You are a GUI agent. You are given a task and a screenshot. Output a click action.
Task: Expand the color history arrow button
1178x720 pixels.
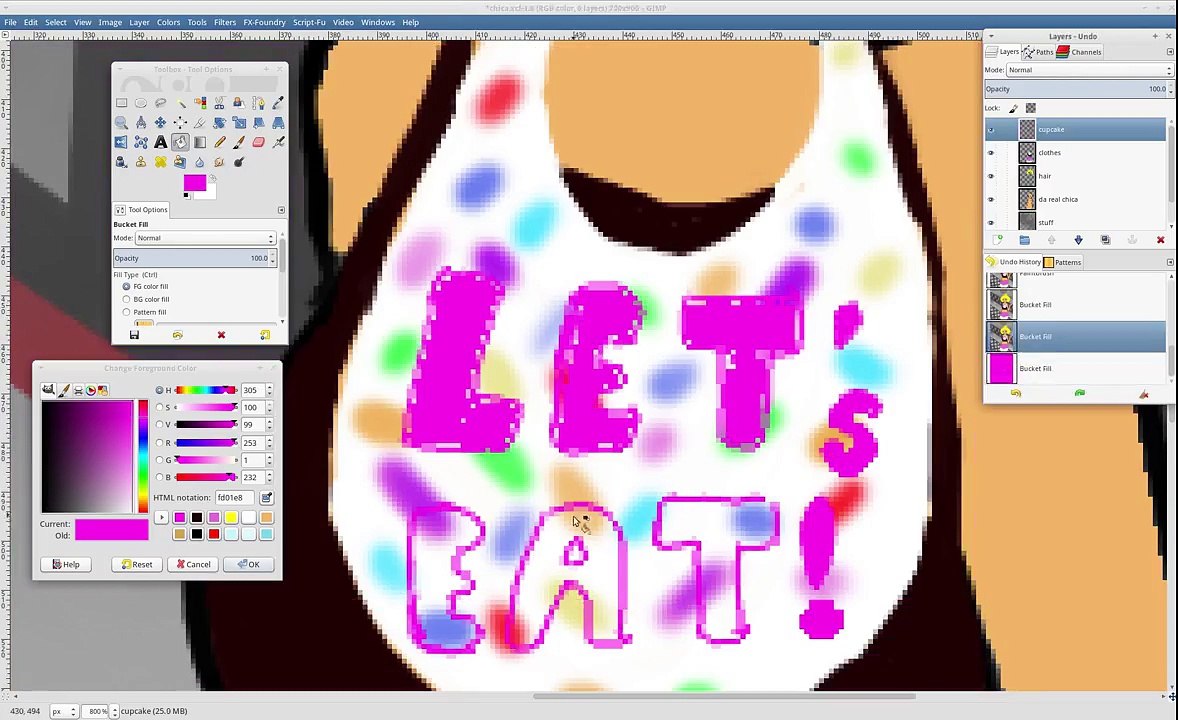click(x=162, y=517)
